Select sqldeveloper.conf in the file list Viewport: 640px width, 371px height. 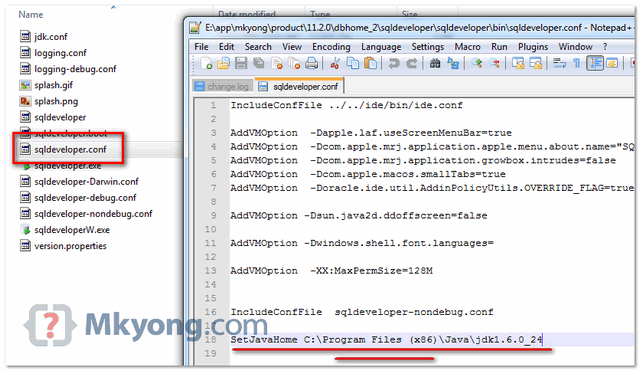(70, 149)
